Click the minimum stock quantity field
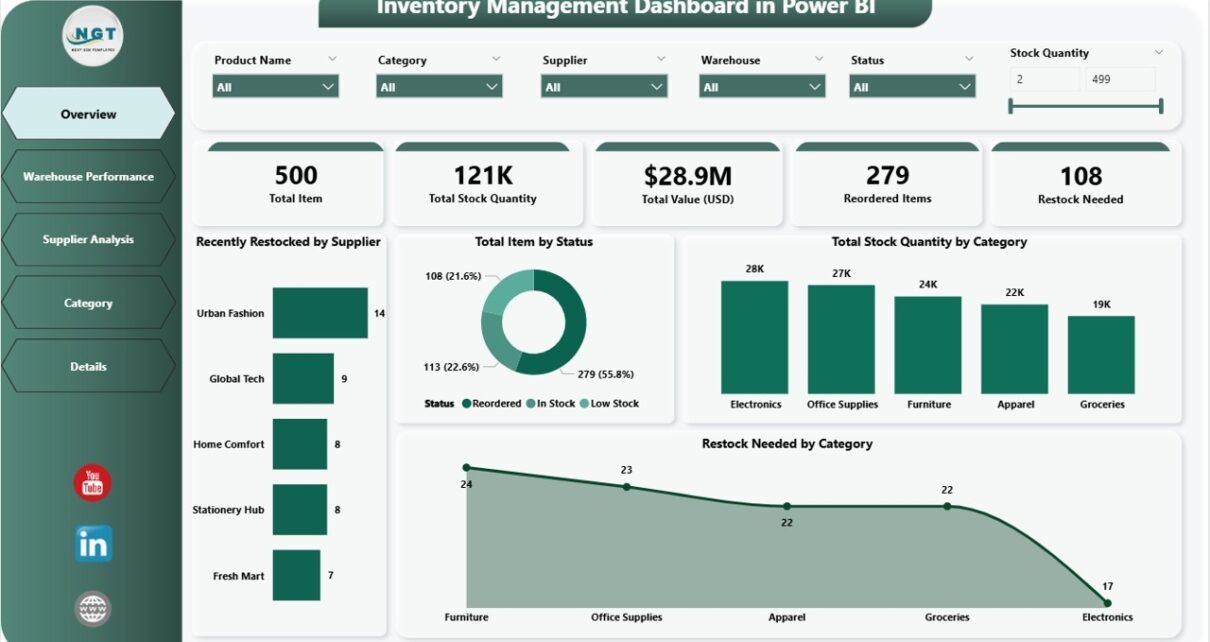 [1045, 79]
